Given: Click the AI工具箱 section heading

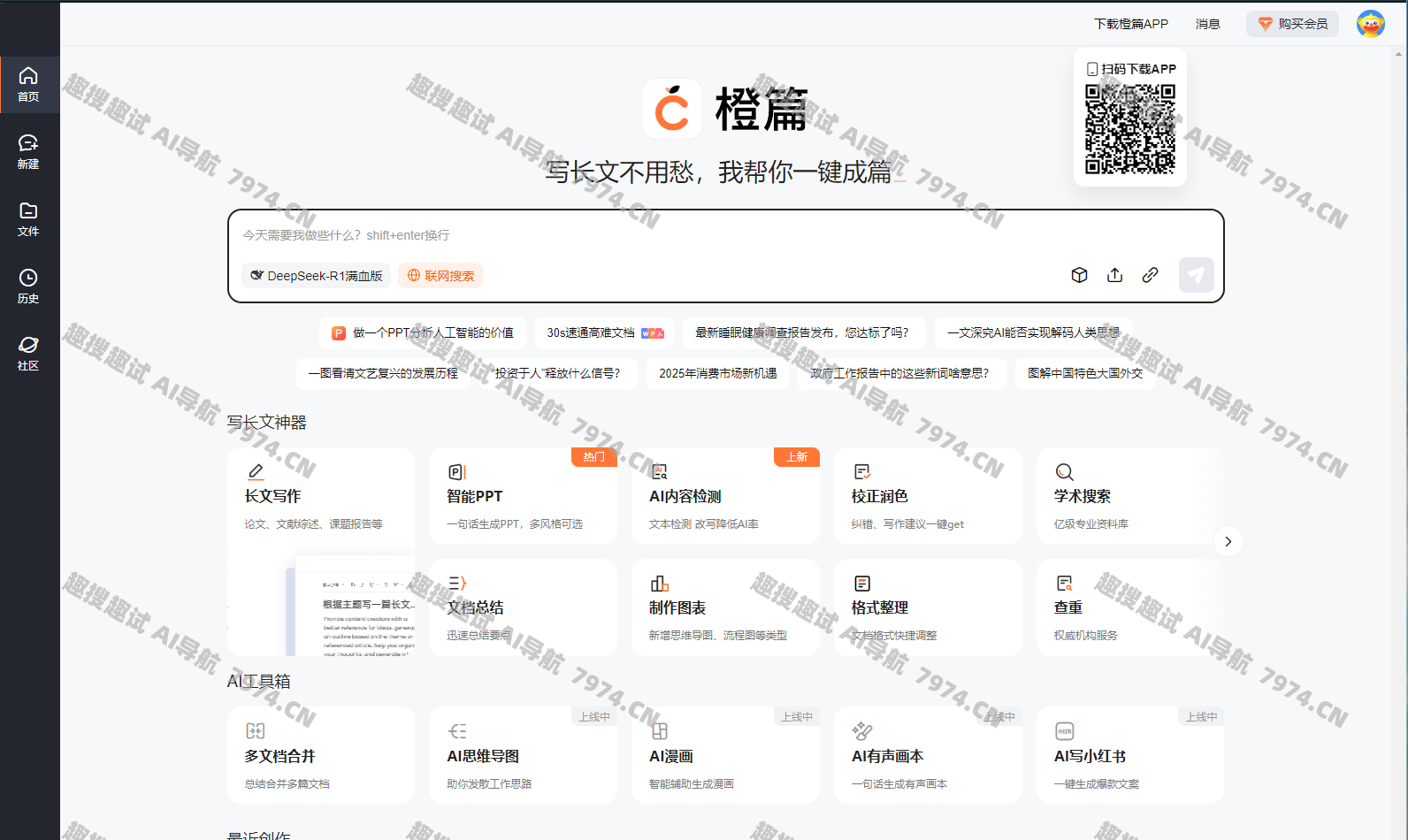Looking at the screenshot, I should pos(258,682).
